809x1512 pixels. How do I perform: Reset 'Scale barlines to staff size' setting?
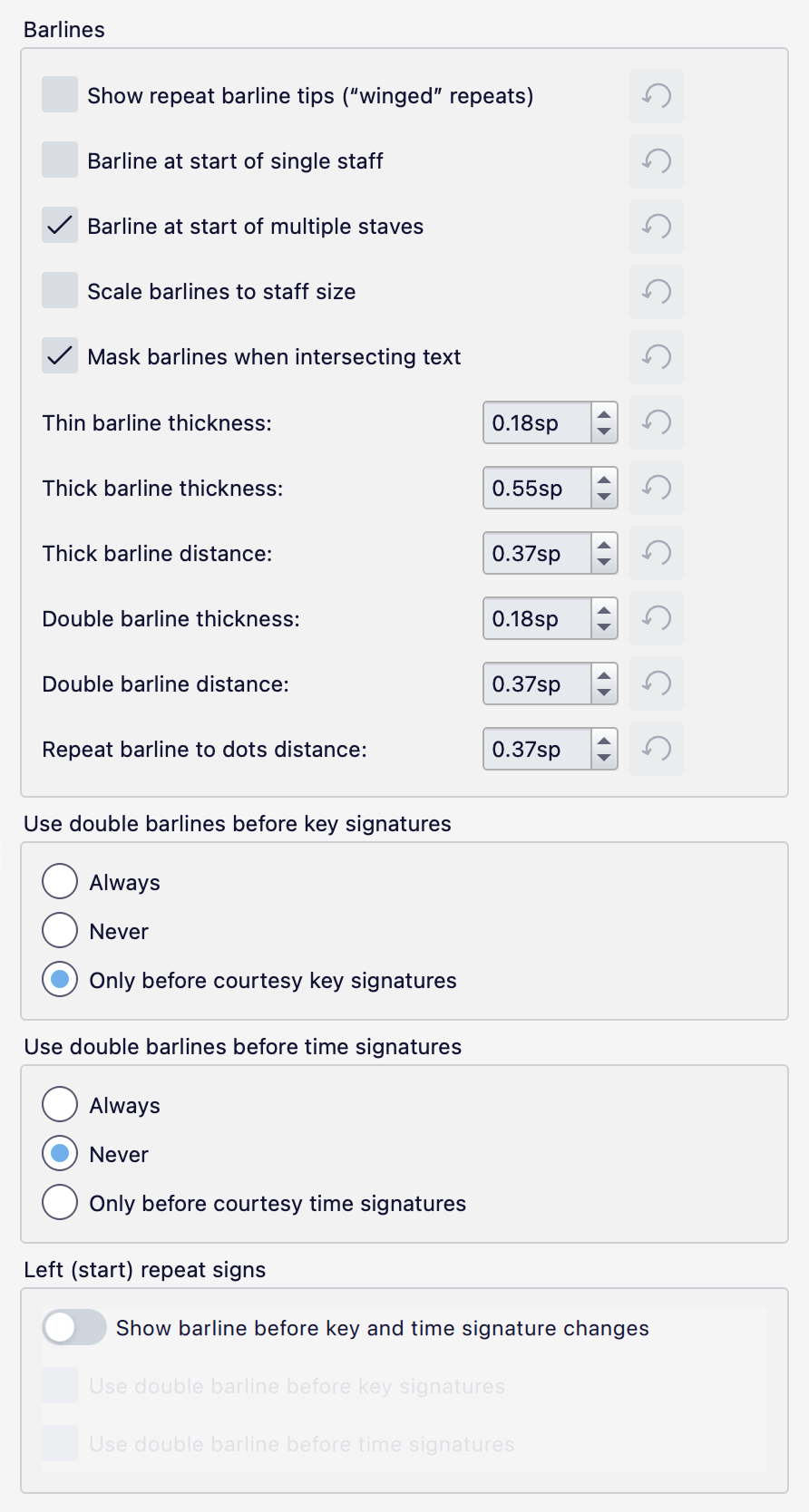point(656,292)
